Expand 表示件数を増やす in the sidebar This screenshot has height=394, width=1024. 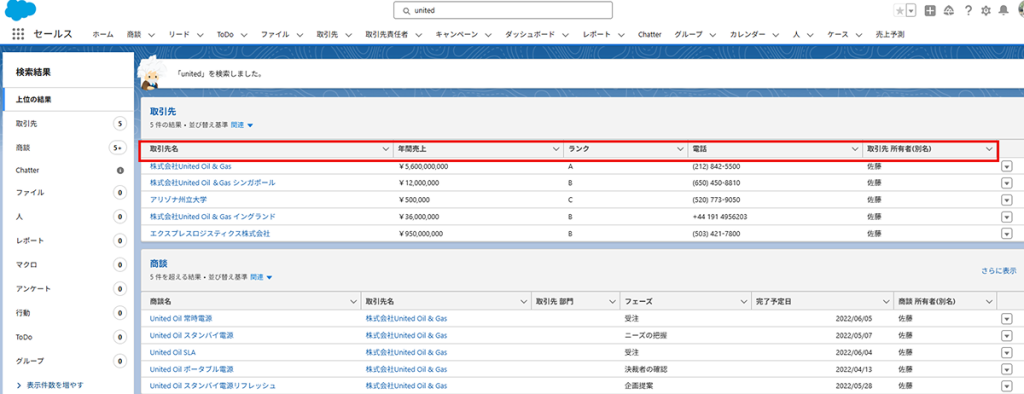point(50,385)
